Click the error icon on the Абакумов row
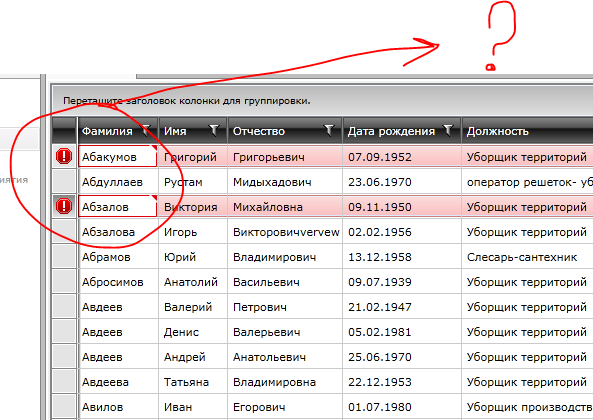The height and width of the screenshot is (420, 593). tap(64, 156)
